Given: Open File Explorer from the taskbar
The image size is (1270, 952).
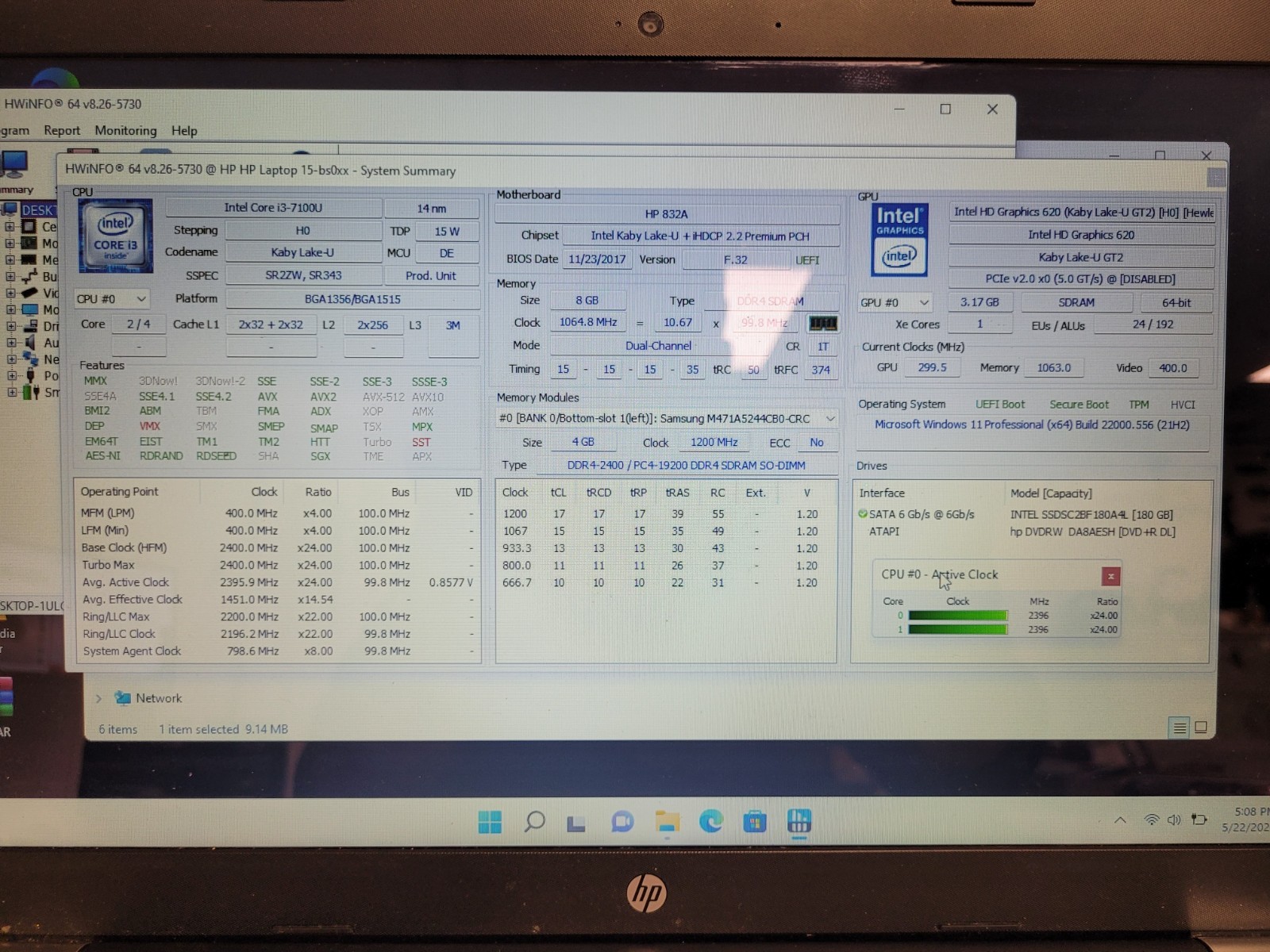Looking at the screenshot, I should pyautogui.click(x=667, y=822).
